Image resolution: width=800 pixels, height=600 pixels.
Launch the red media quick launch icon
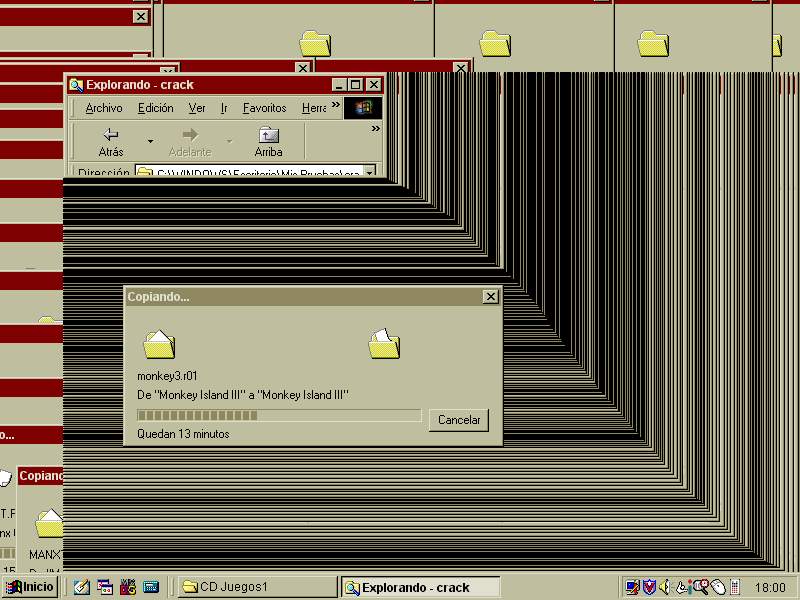[128, 587]
